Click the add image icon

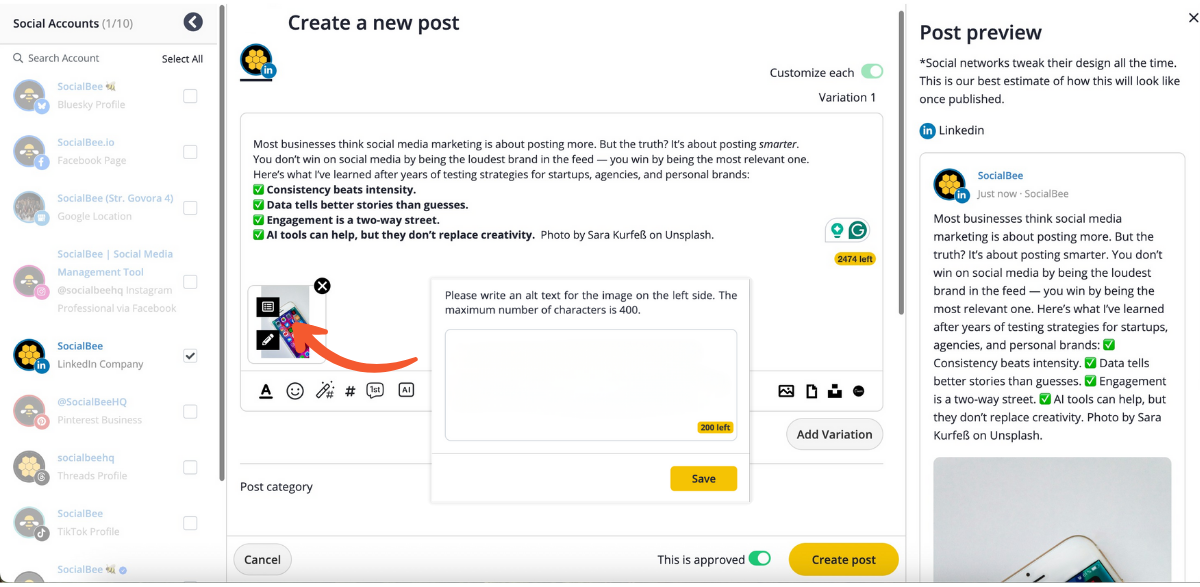click(x=786, y=391)
